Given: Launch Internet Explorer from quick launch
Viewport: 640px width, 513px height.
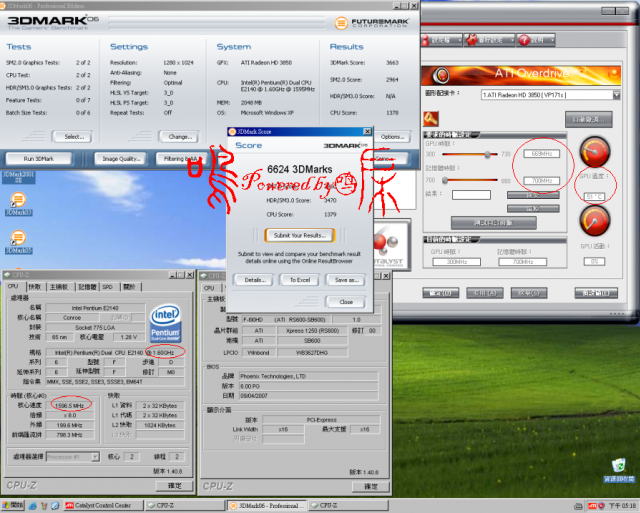Looking at the screenshot, I should 33,506.
